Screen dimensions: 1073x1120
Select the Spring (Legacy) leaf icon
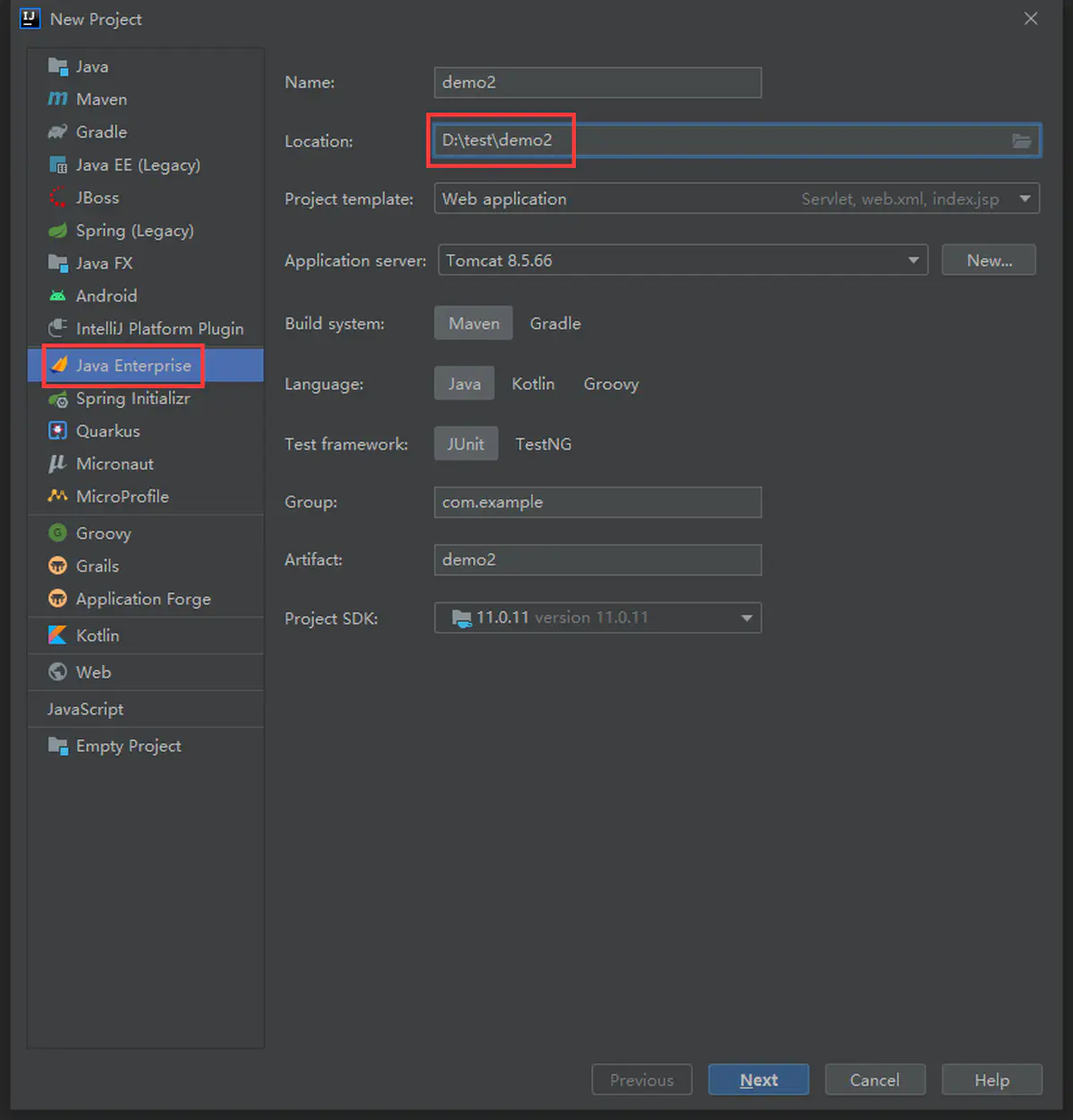point(58,231)
